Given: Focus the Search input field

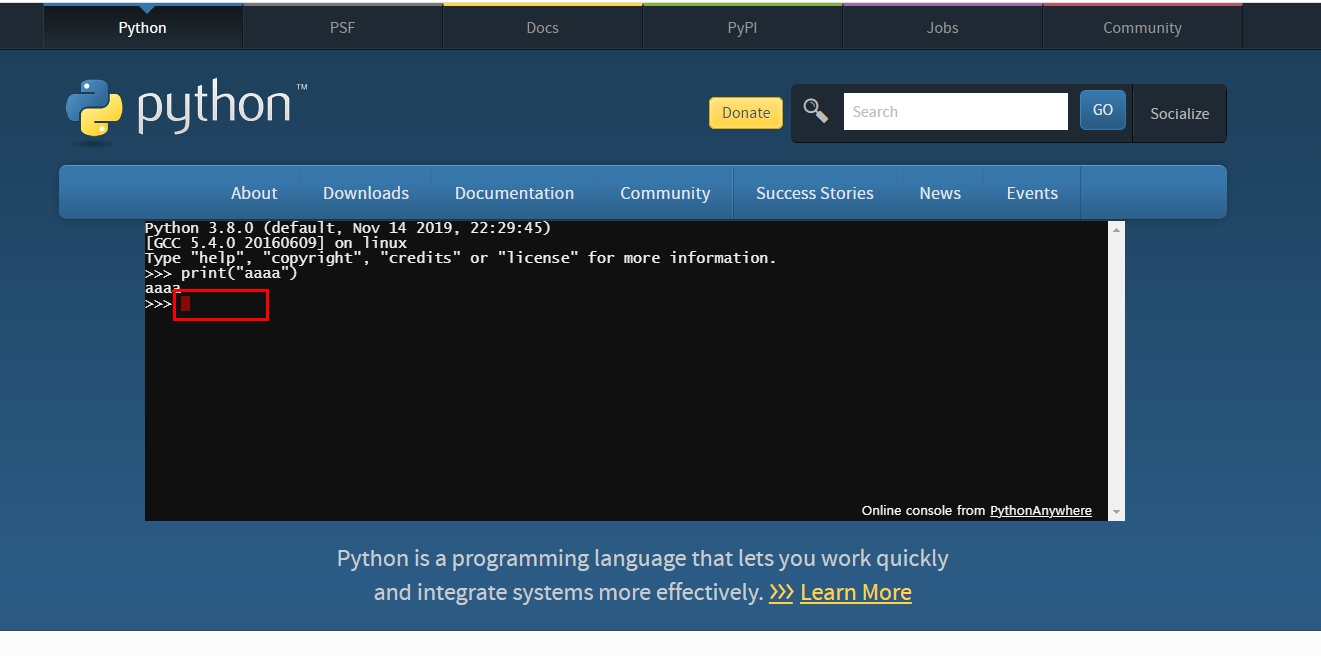Looking at the screenshot, I should tap(956, 111).
